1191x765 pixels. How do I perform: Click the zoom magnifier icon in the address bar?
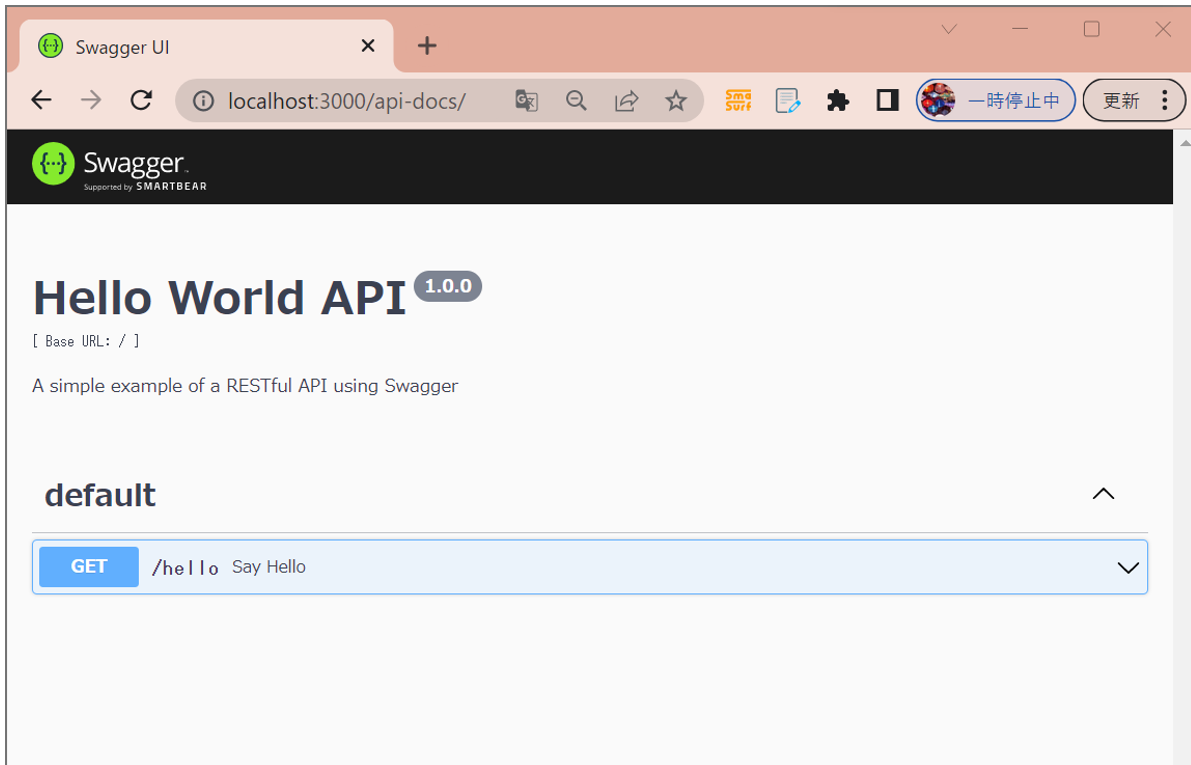tap(576, 100)
